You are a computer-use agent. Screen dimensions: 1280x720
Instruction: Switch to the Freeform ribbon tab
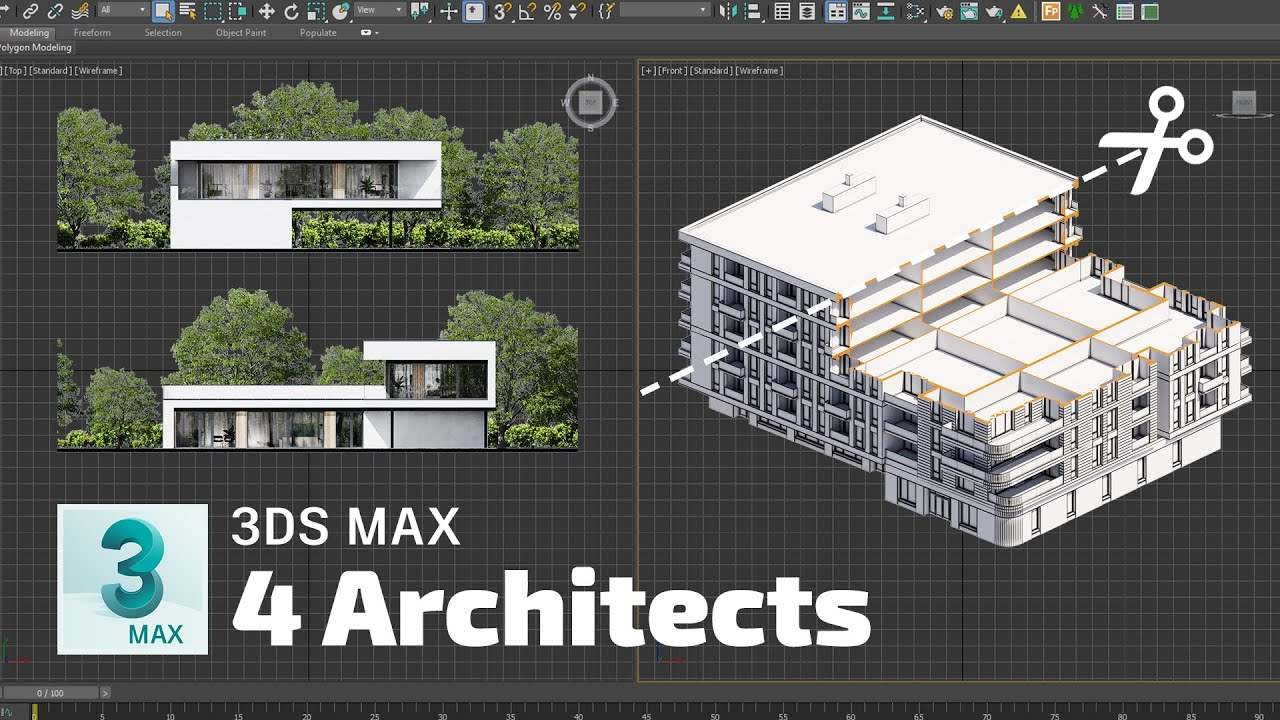coord(92,32)
